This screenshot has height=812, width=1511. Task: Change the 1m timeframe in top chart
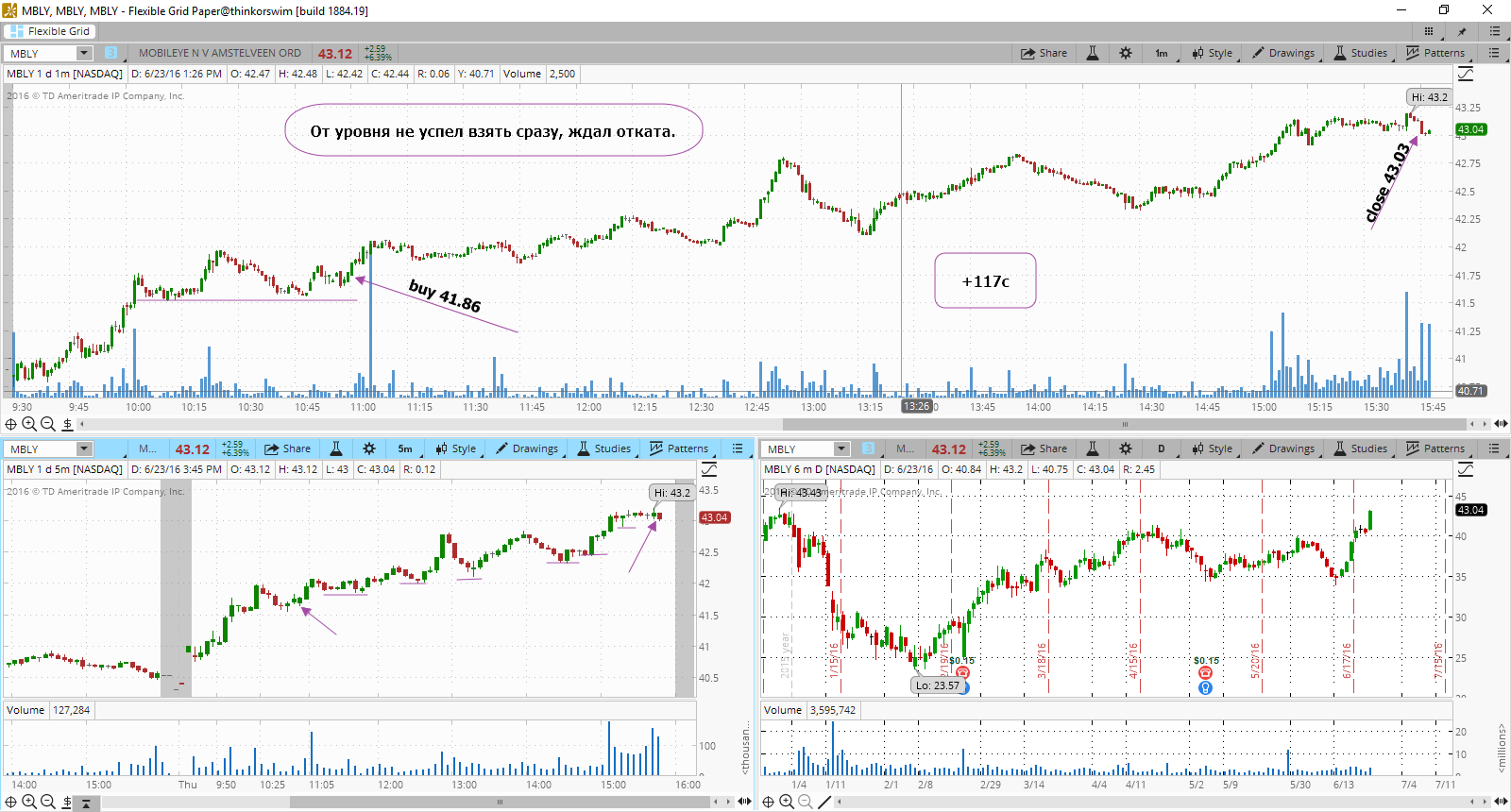[x=1162, y=53]
